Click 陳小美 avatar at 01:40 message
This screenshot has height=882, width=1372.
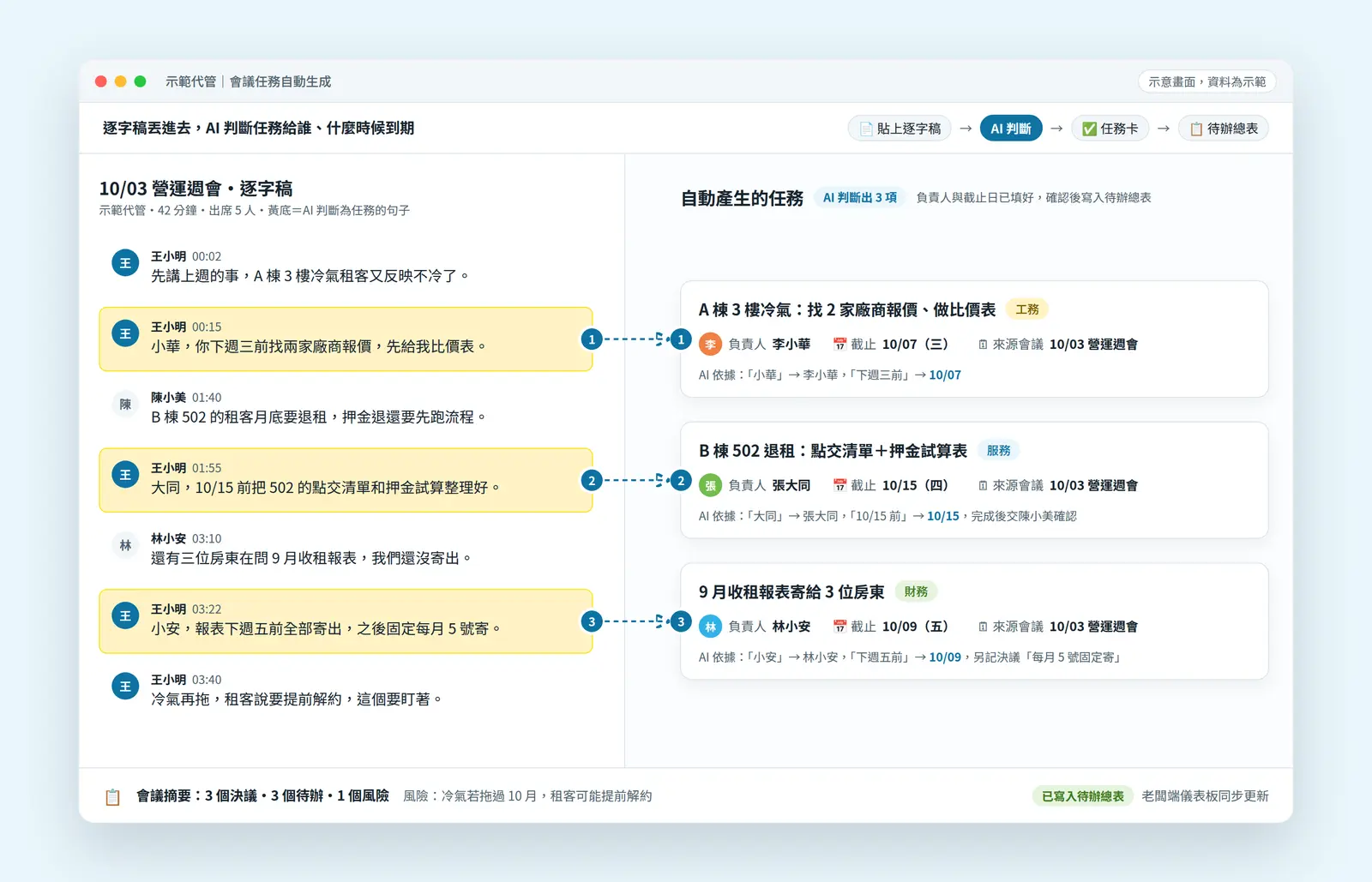(x=125, y=405)
